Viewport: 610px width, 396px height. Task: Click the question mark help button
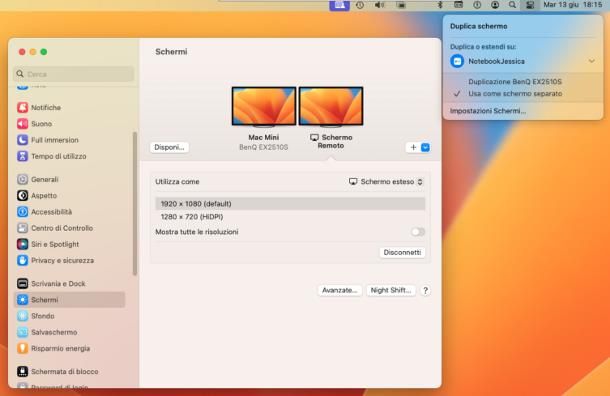426,291
